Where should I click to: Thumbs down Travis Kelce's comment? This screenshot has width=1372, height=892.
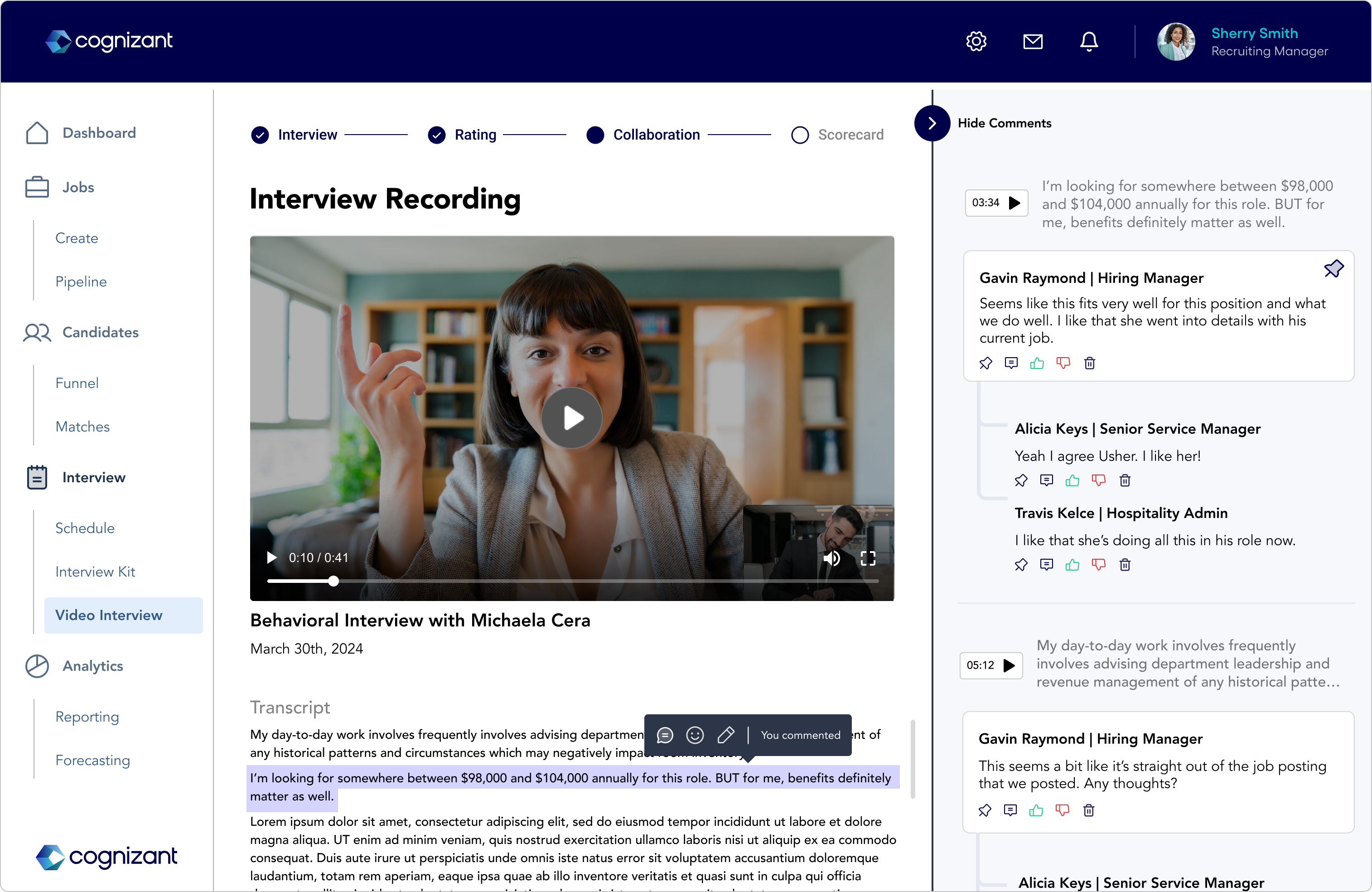(x=1098, y=564)
